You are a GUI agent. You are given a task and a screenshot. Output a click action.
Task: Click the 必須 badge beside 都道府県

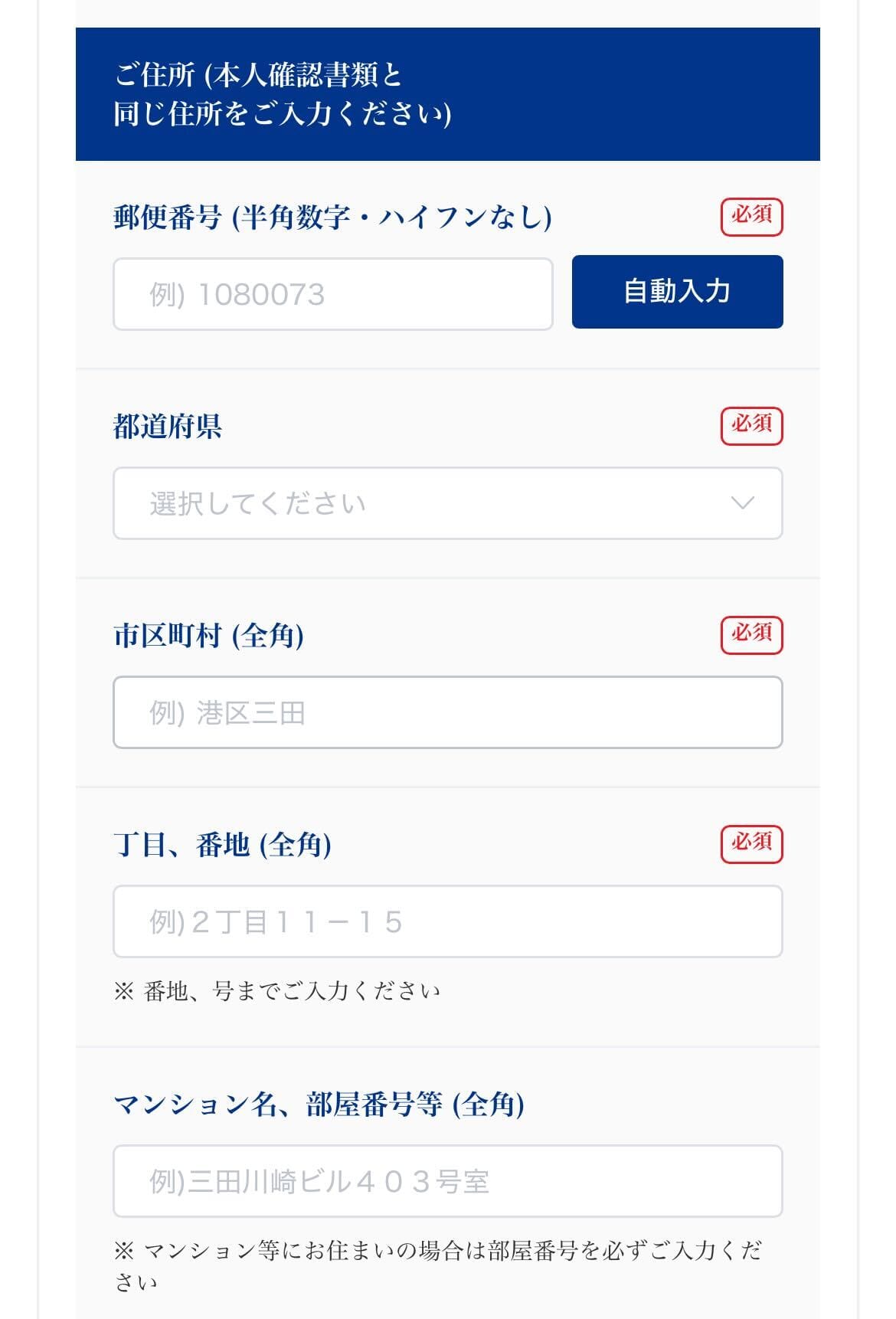point(751,426)
